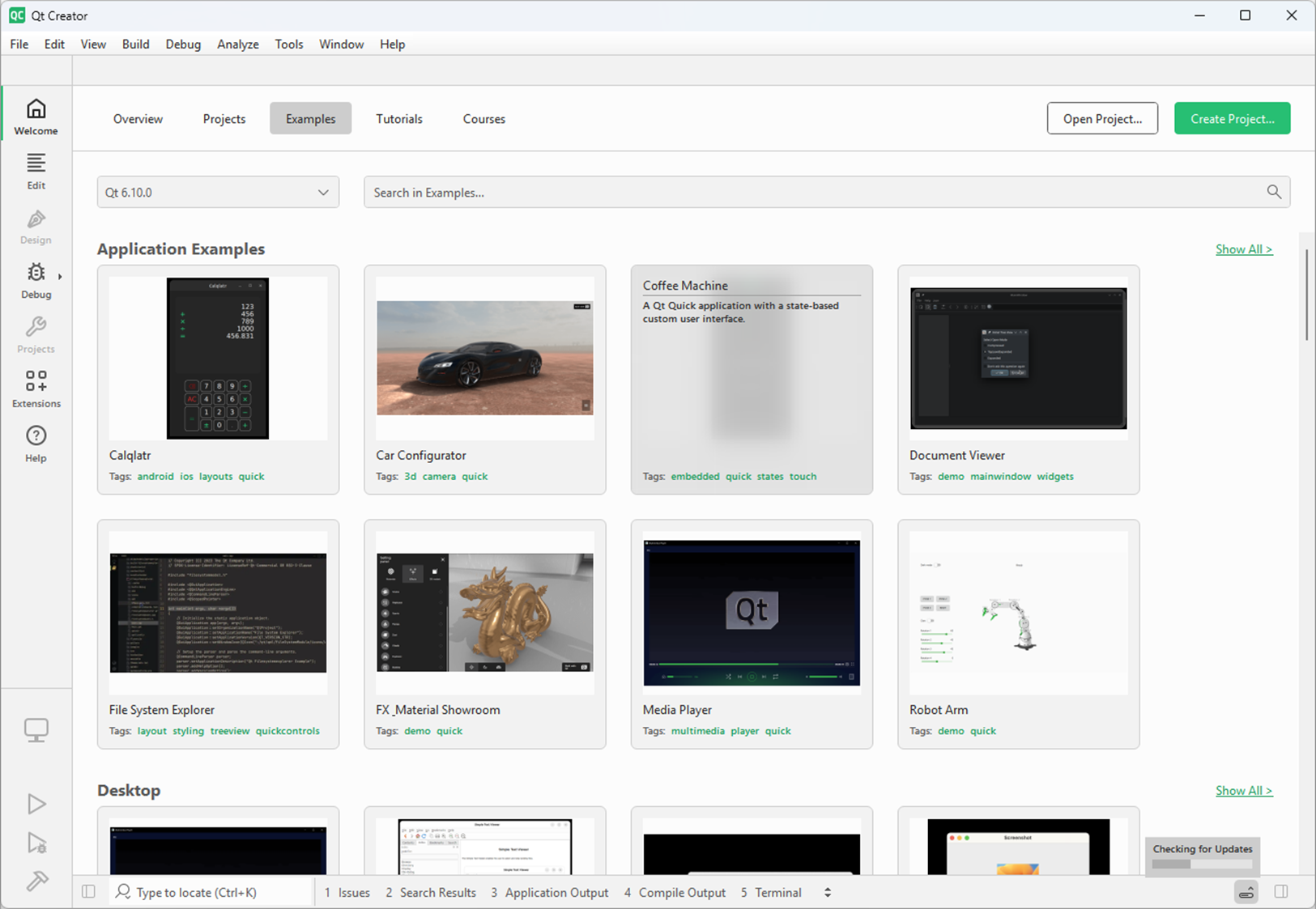This screenshot has width=1316, height=909.
Task: Click the treeview tag under File System Explorer
Action: [230, 731]
